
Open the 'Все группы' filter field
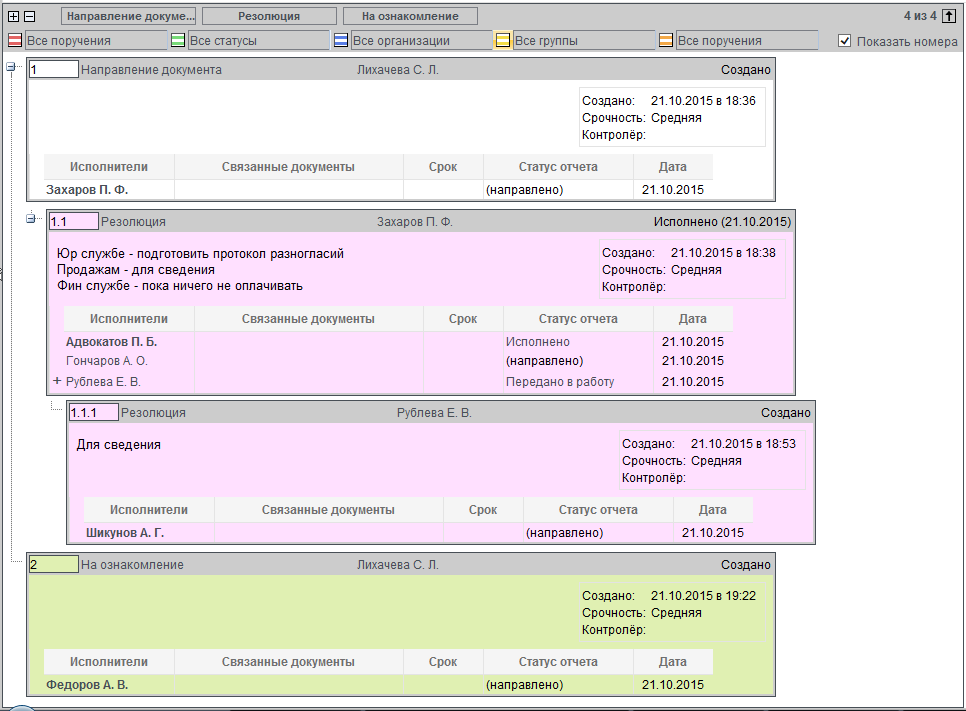click(x=583, y=41)
